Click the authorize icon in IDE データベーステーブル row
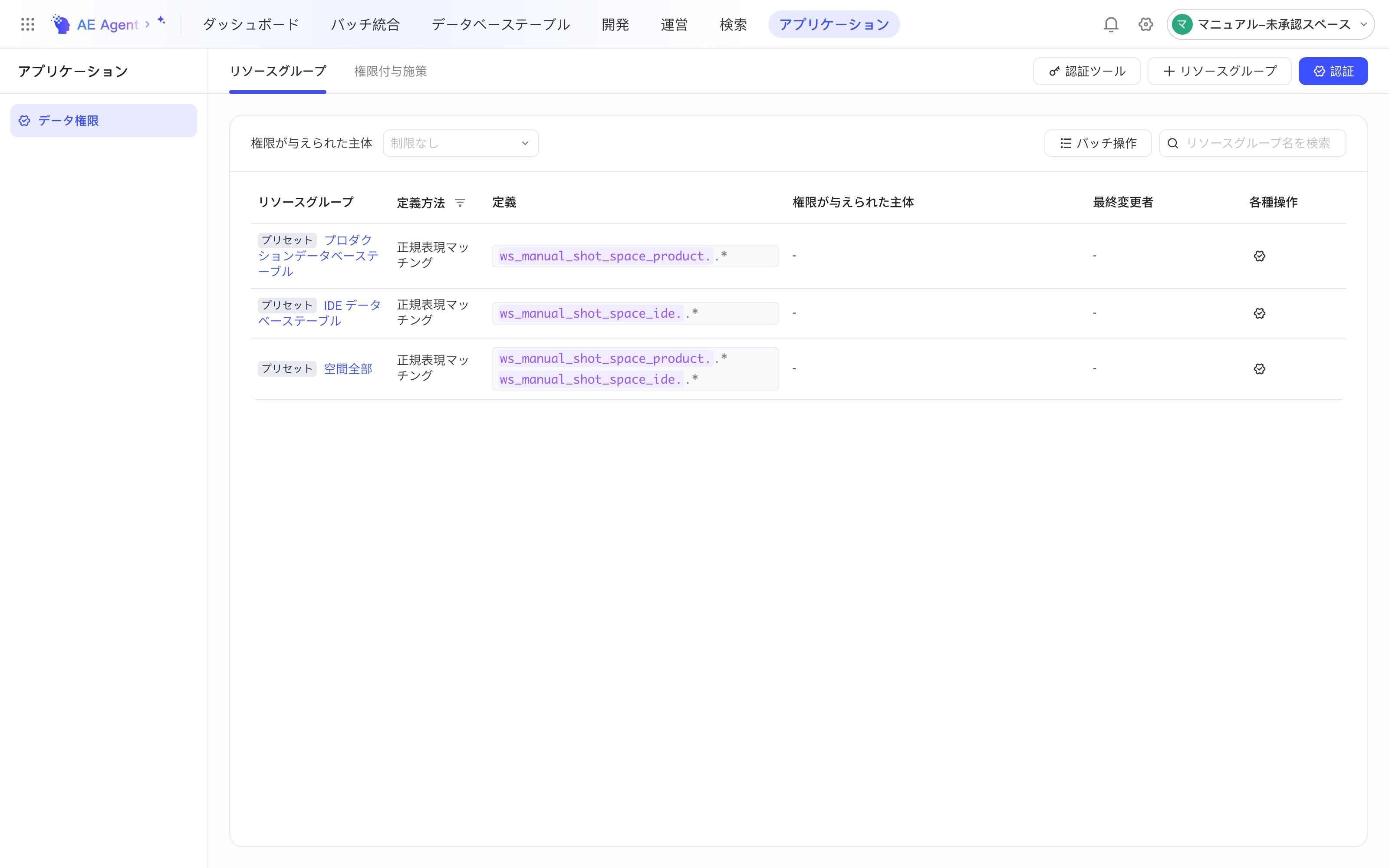1389x868 pixels. click(x=1259, y=313)
